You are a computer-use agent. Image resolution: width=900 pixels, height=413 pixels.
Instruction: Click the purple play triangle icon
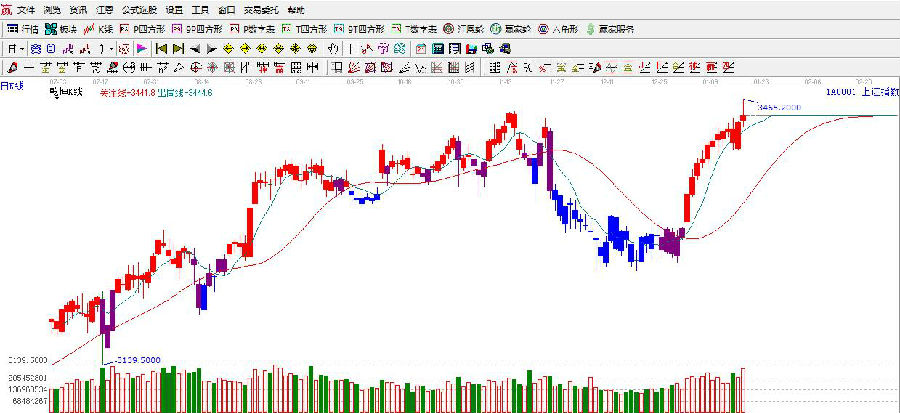pos(141,47)
